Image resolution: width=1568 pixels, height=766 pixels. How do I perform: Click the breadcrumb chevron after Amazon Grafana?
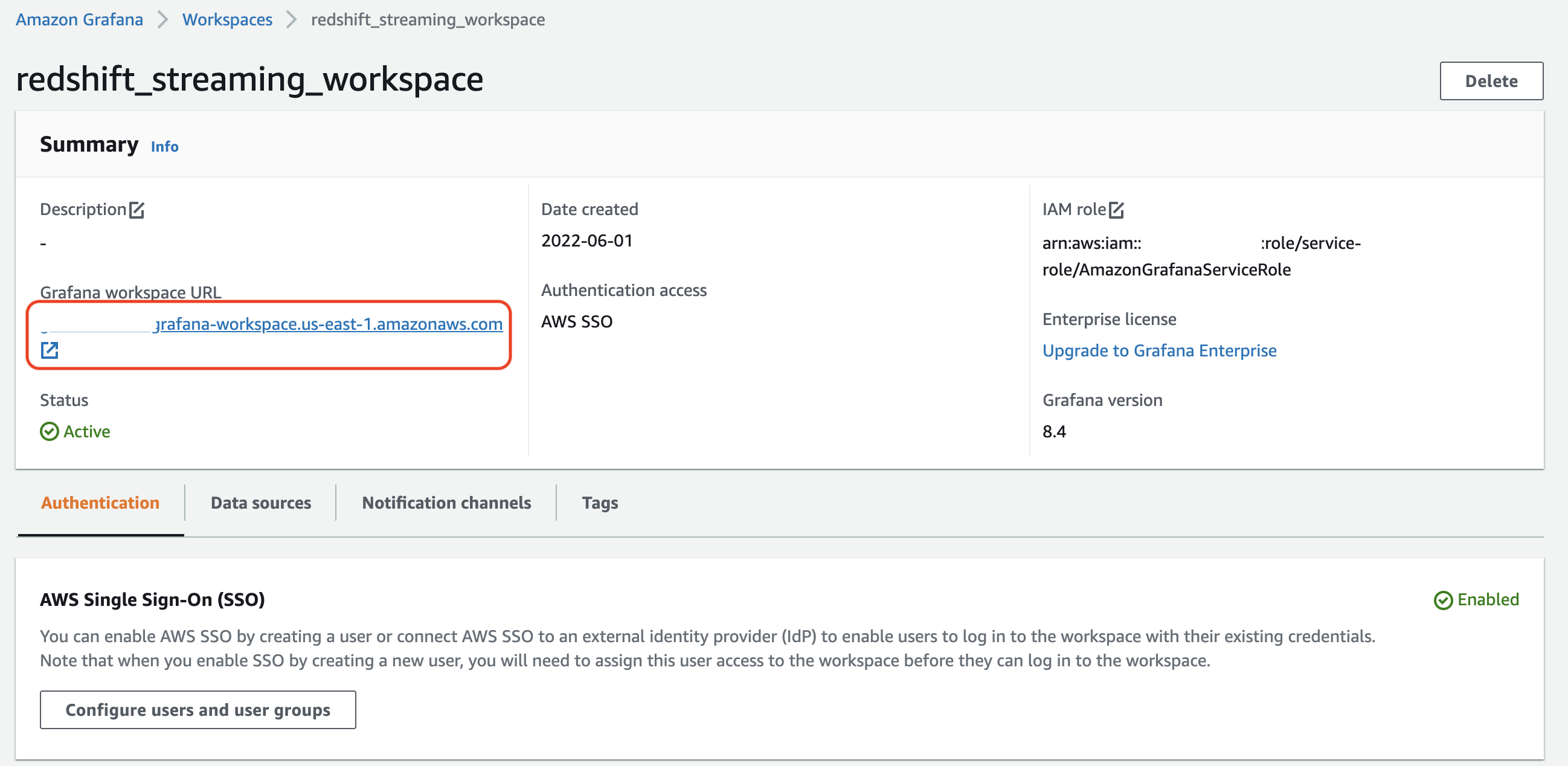(162, 19)
